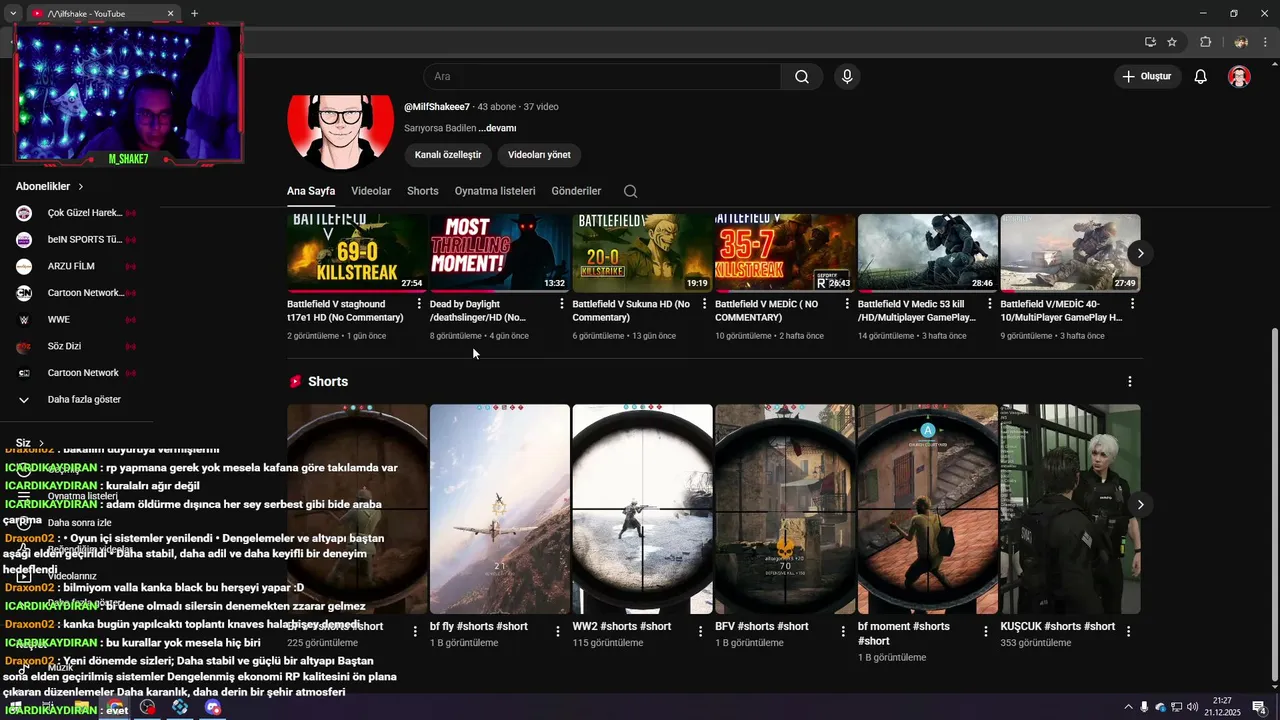Click Videoları yönet button
1280x720 pixels.
(539, 155)
